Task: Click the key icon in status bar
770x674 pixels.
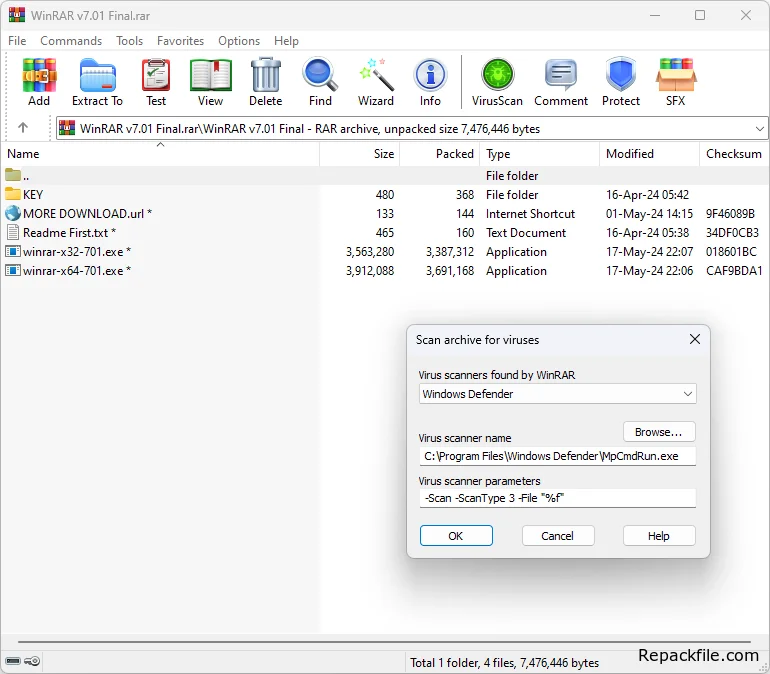Action: pos(32,661)
